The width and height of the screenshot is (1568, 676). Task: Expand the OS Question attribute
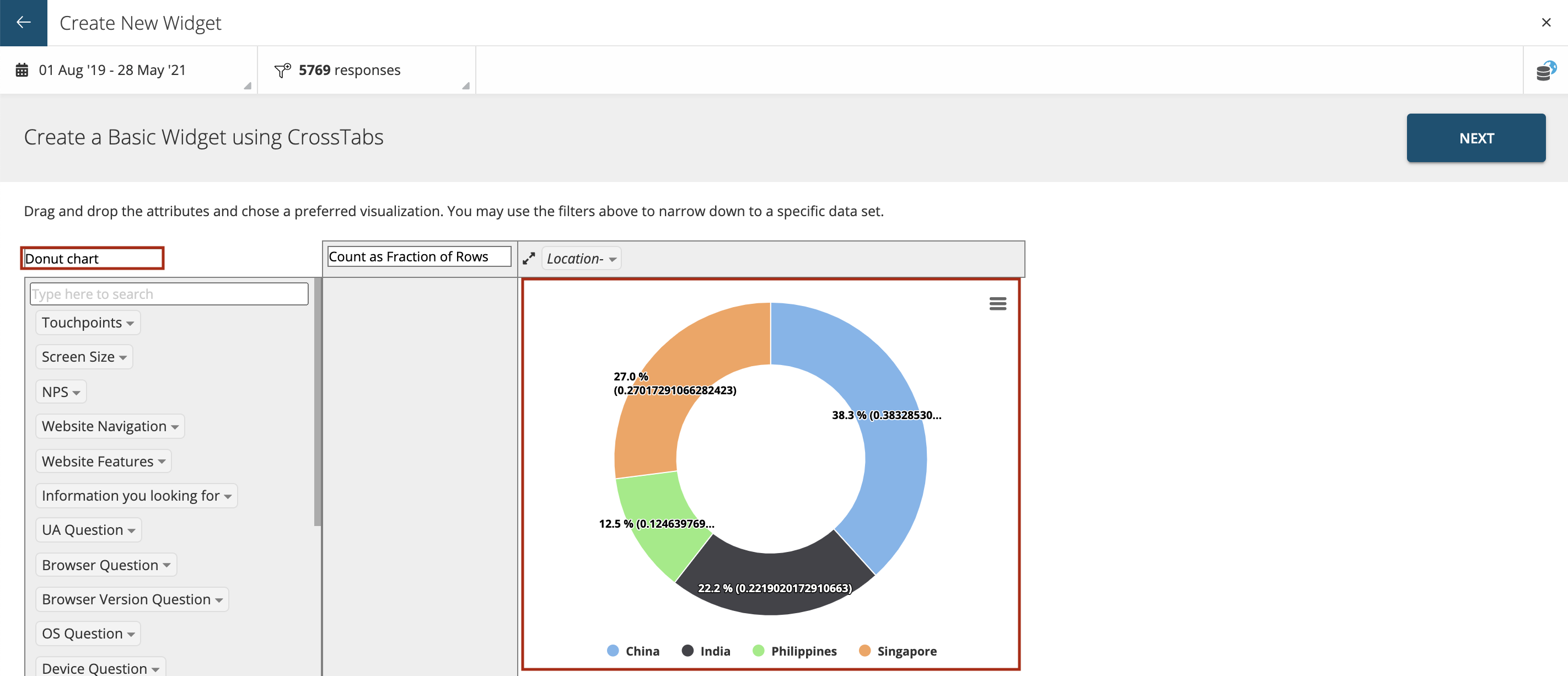(x=88, y=634)
